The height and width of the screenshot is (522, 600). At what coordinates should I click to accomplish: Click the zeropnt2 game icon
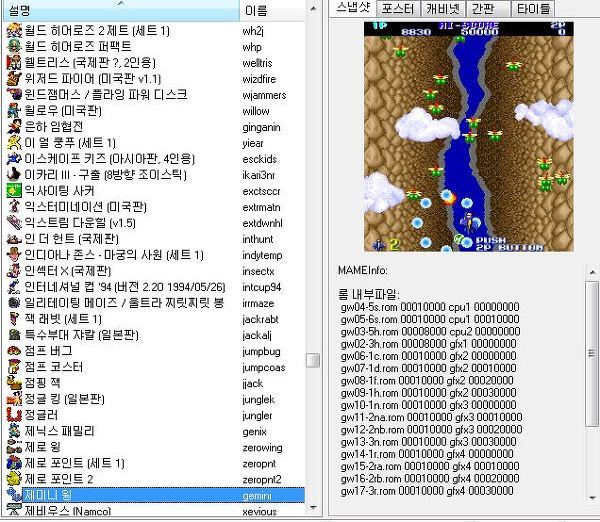[14, 479]
